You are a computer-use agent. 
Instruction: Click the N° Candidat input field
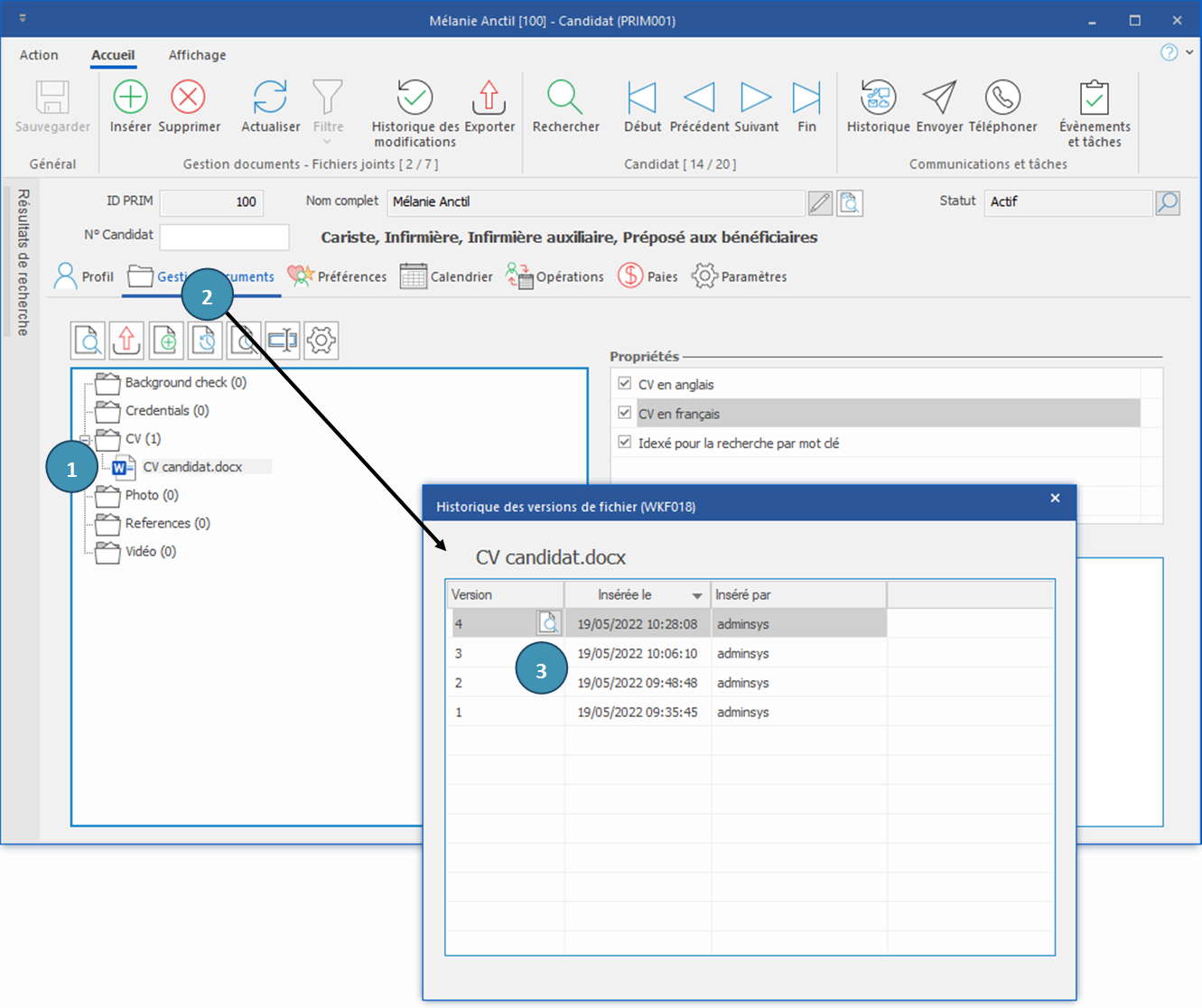point(224,237)
